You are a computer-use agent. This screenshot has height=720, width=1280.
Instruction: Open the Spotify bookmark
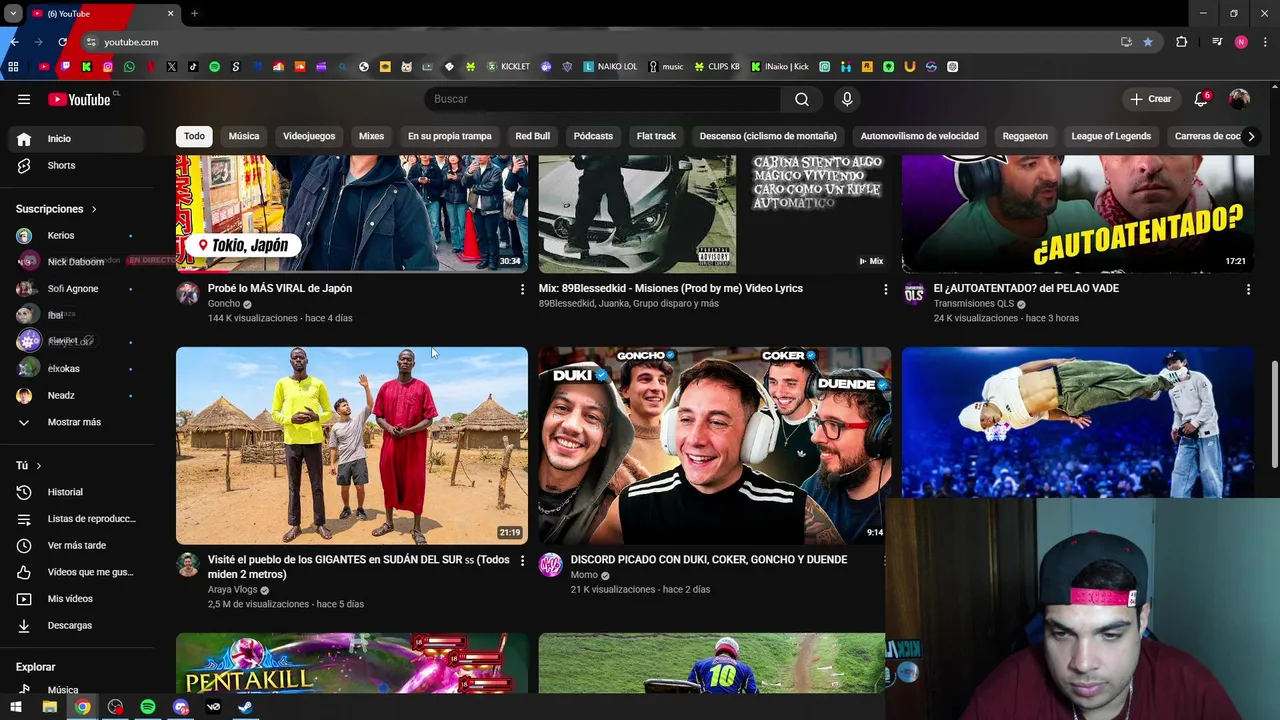pos(214,67)
